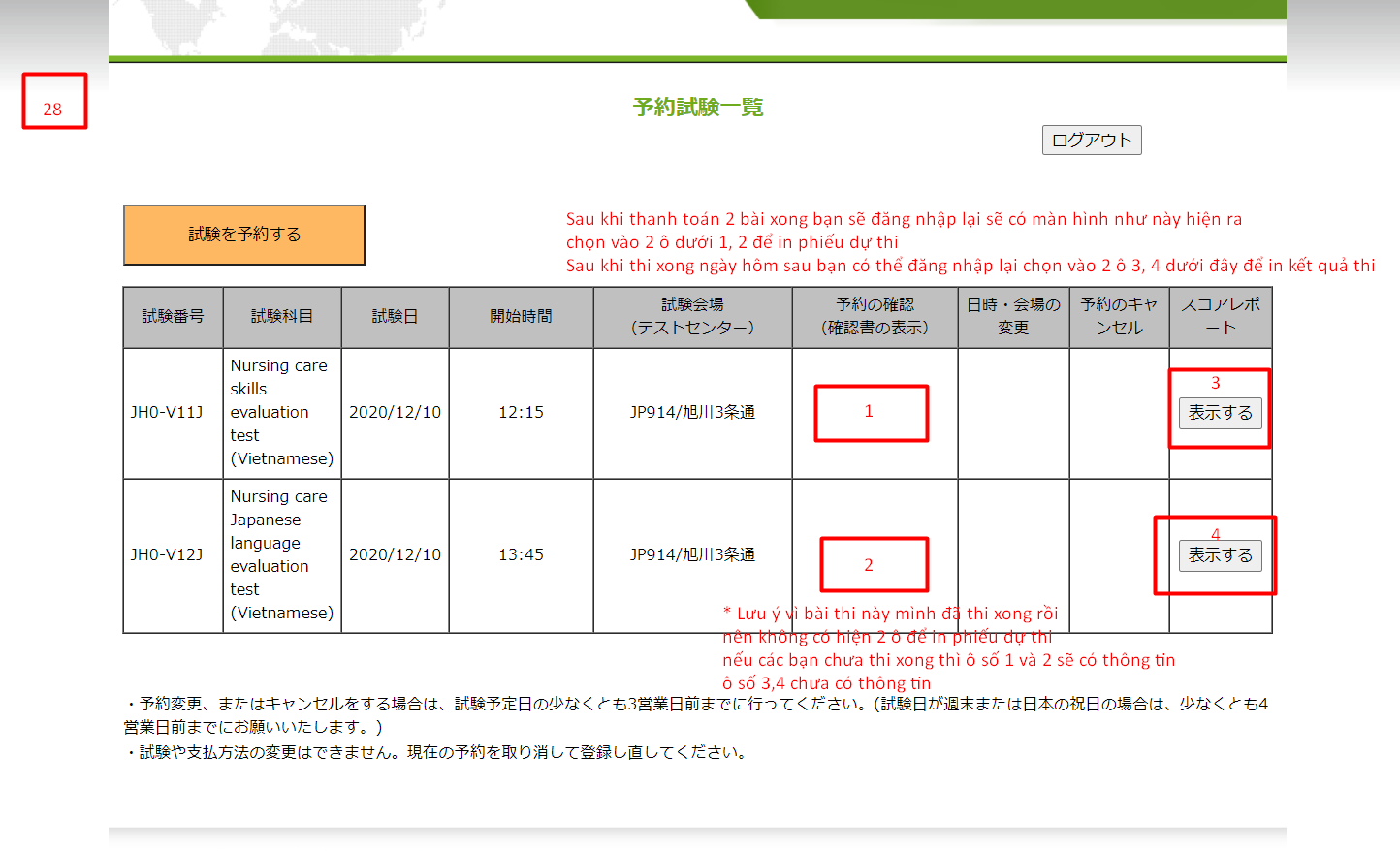
Task: Click the 試験日 column header
Action: 395,317
